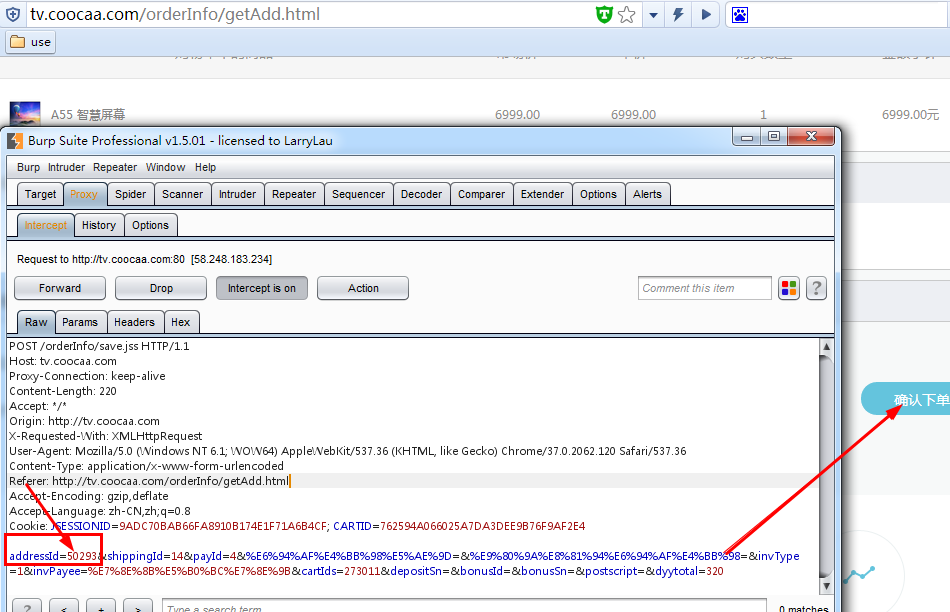Image resolution: width=950 pixels, height=612 pixels.
Task: Click the shield icon in browser address bar
Action: click(x=13, y=15)
